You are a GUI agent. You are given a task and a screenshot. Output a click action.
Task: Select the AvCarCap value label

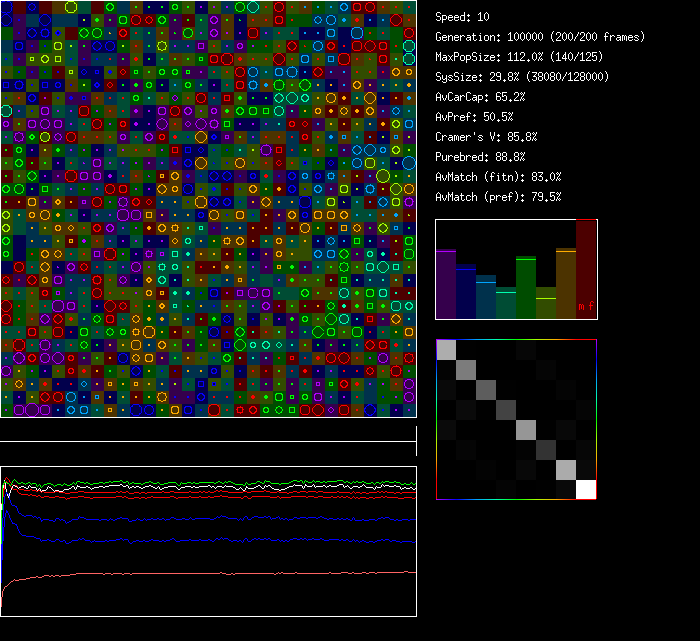coord(480,97)
